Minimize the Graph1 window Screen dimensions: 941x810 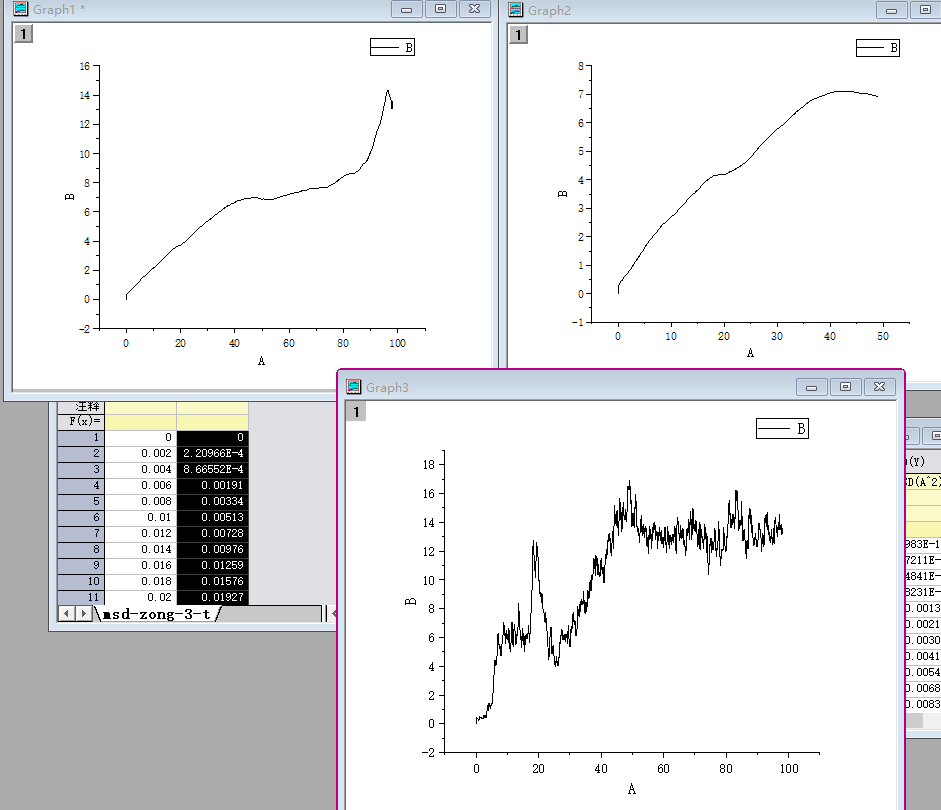(x=406, y=9)
